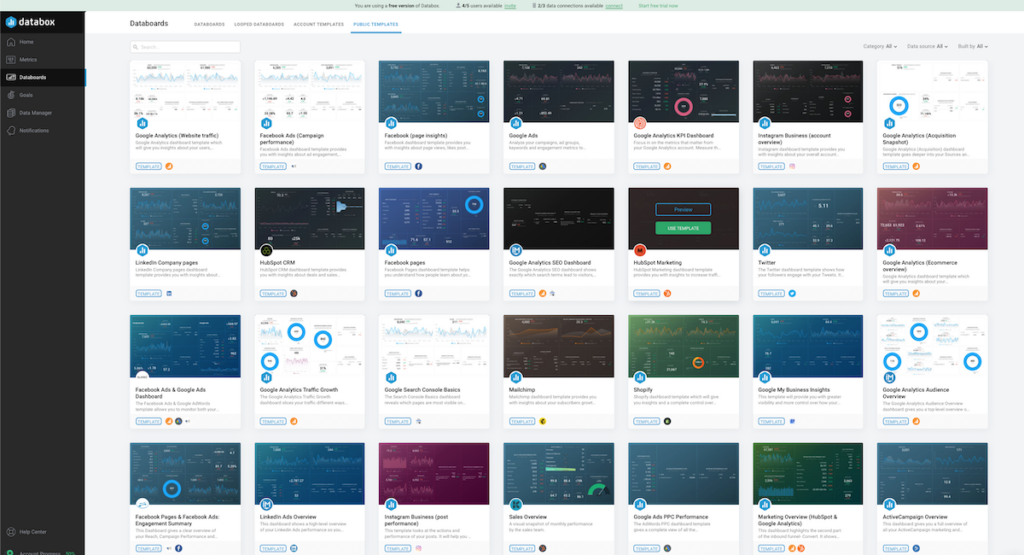Image resolution: width=1024 pixels, height=555 pixels.
Task: Preview the HubSpot Marketing template
Action: (683, 210)
